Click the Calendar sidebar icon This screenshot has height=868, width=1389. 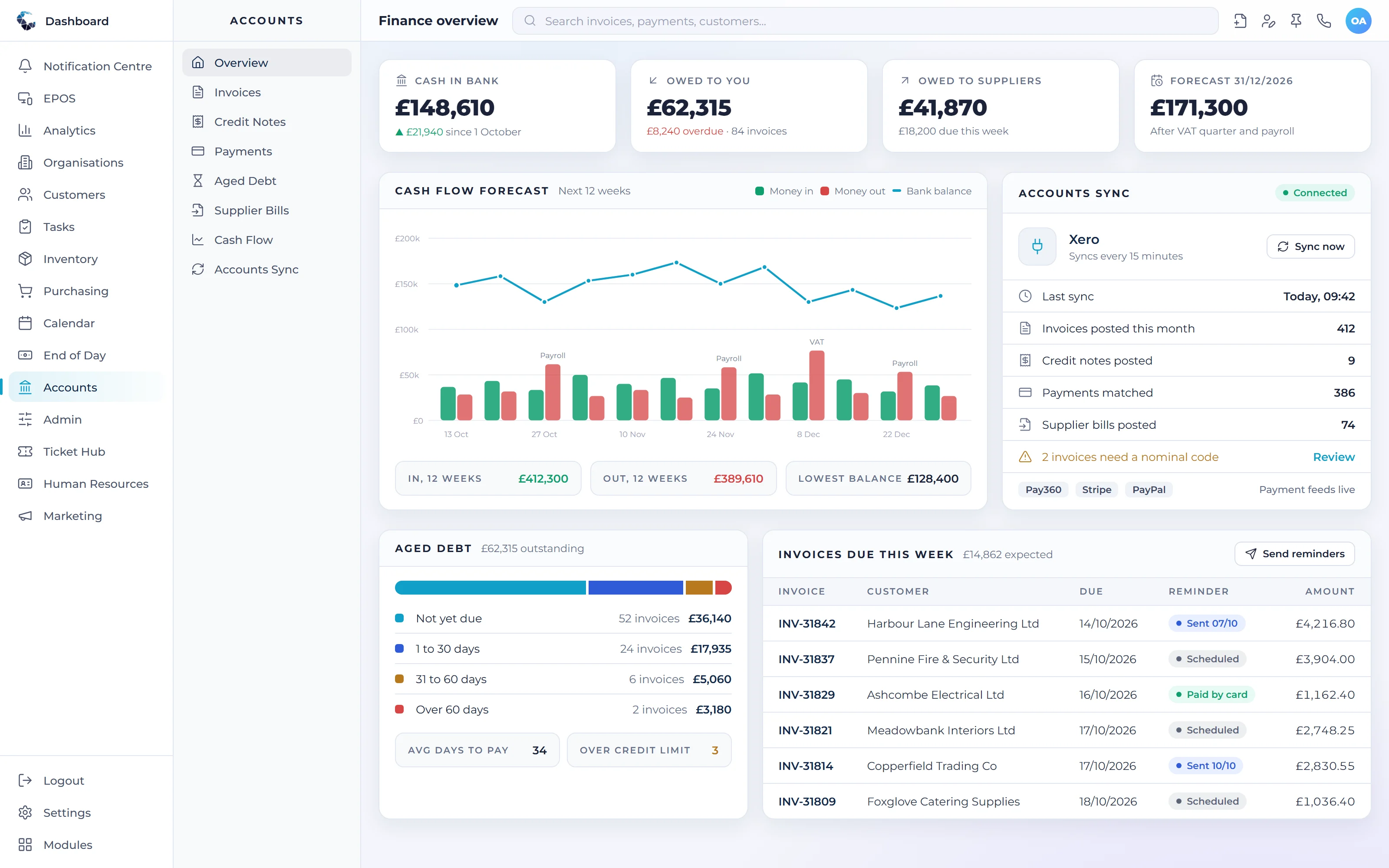tap(25, 323)
